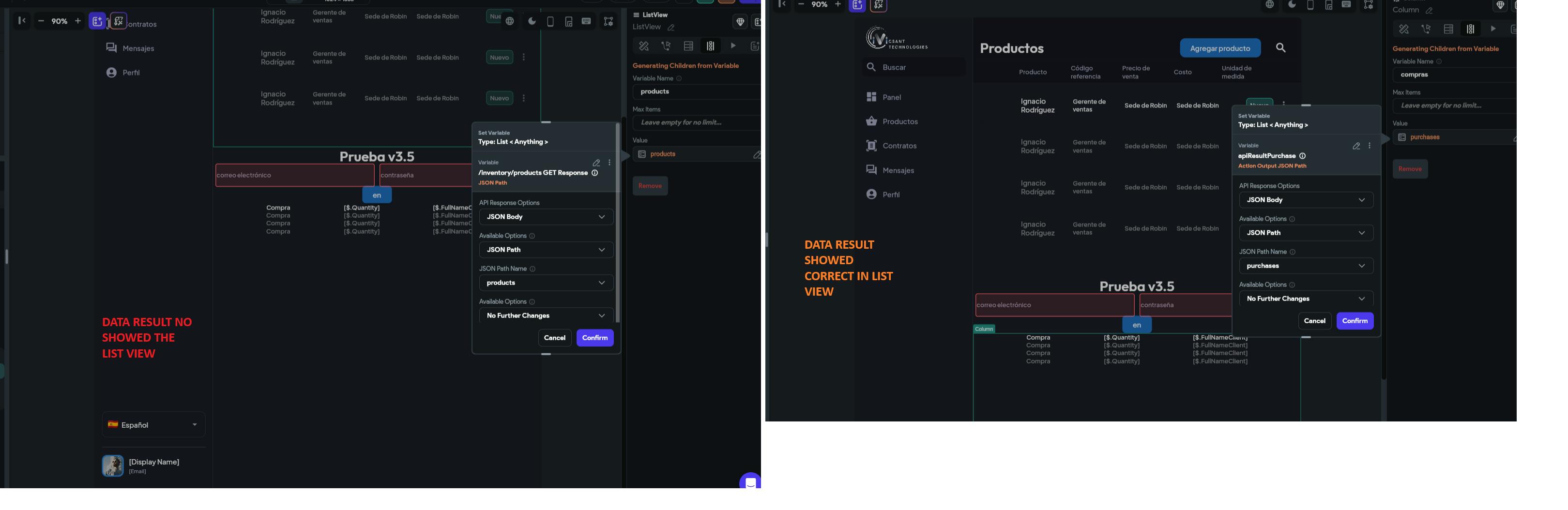Image resolution: width=1568 pixels, height=510 pixels.
Task: Open the actions tab for Column
Action: point(1426,29)
